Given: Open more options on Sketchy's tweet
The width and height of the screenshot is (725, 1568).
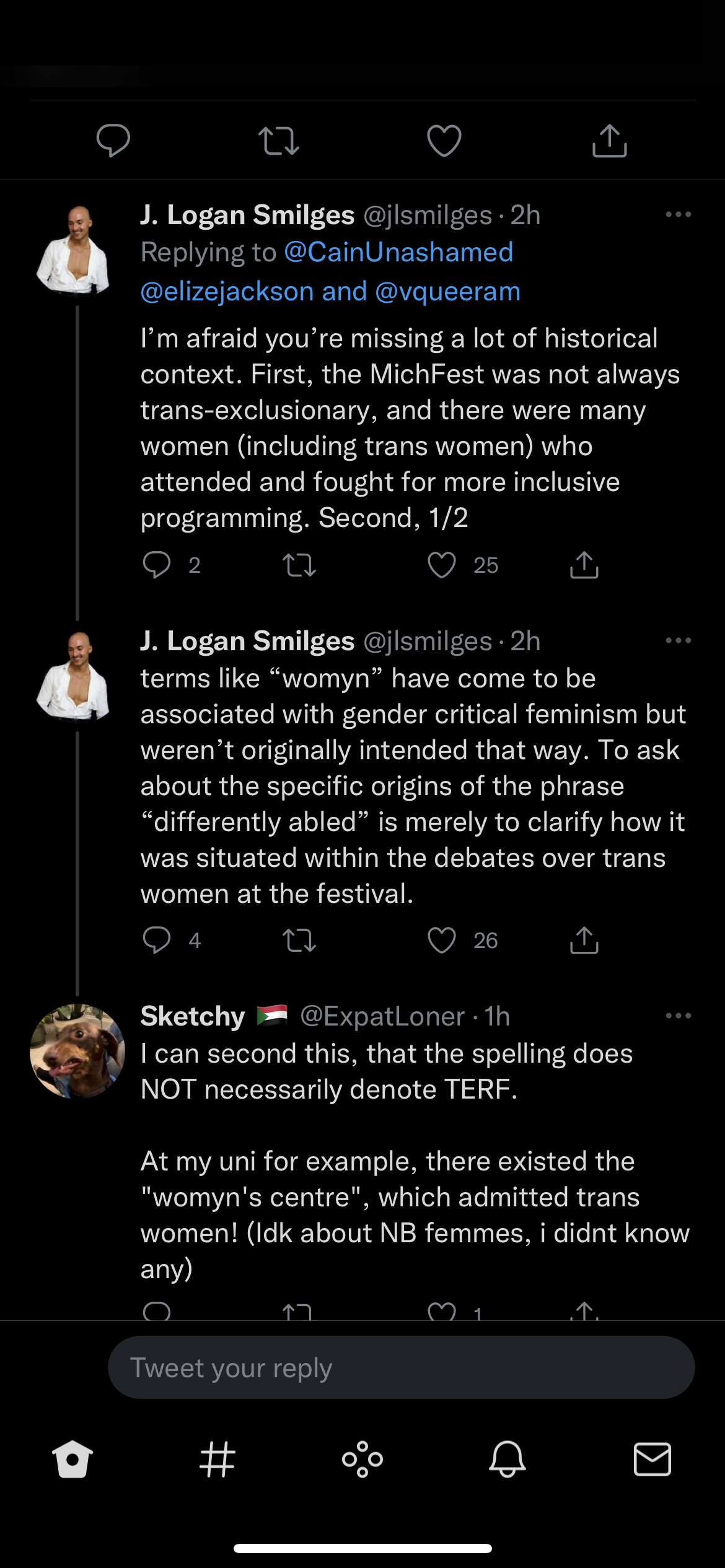Looking at the screenshot, I should pyautogui.click(x=678, y=1016).
